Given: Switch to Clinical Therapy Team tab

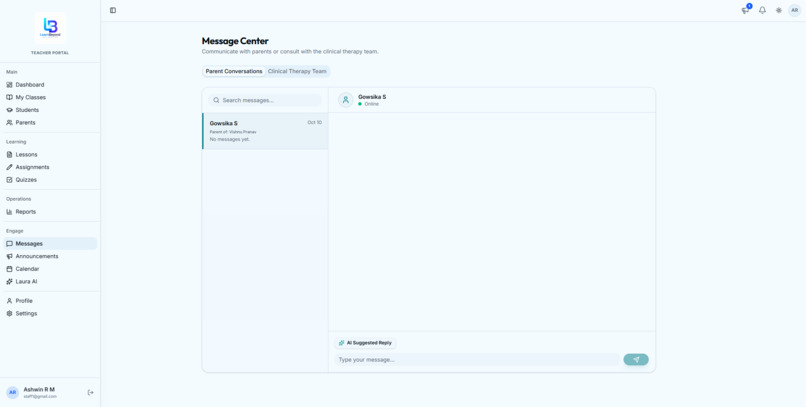Looking at the screenshot, I should coord(297,71).
